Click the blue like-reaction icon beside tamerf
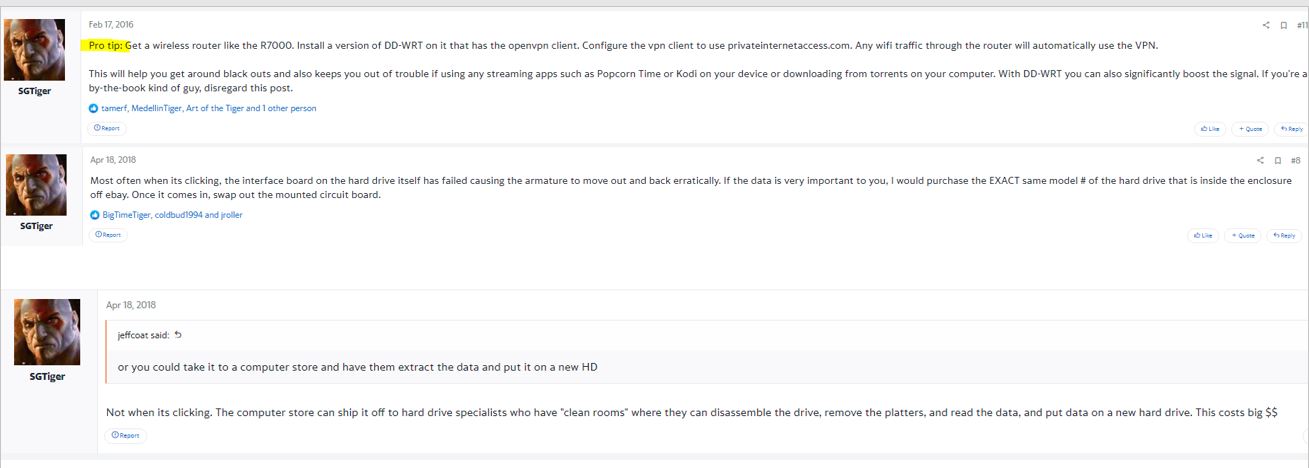Viewport: 1309px width, 468px height. [94, 108]
